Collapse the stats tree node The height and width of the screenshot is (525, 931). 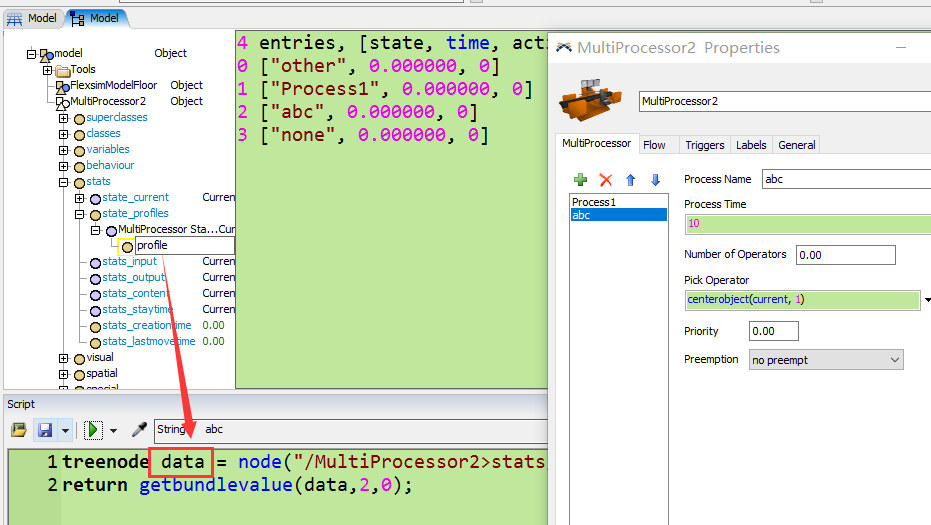tap(64, 182)
